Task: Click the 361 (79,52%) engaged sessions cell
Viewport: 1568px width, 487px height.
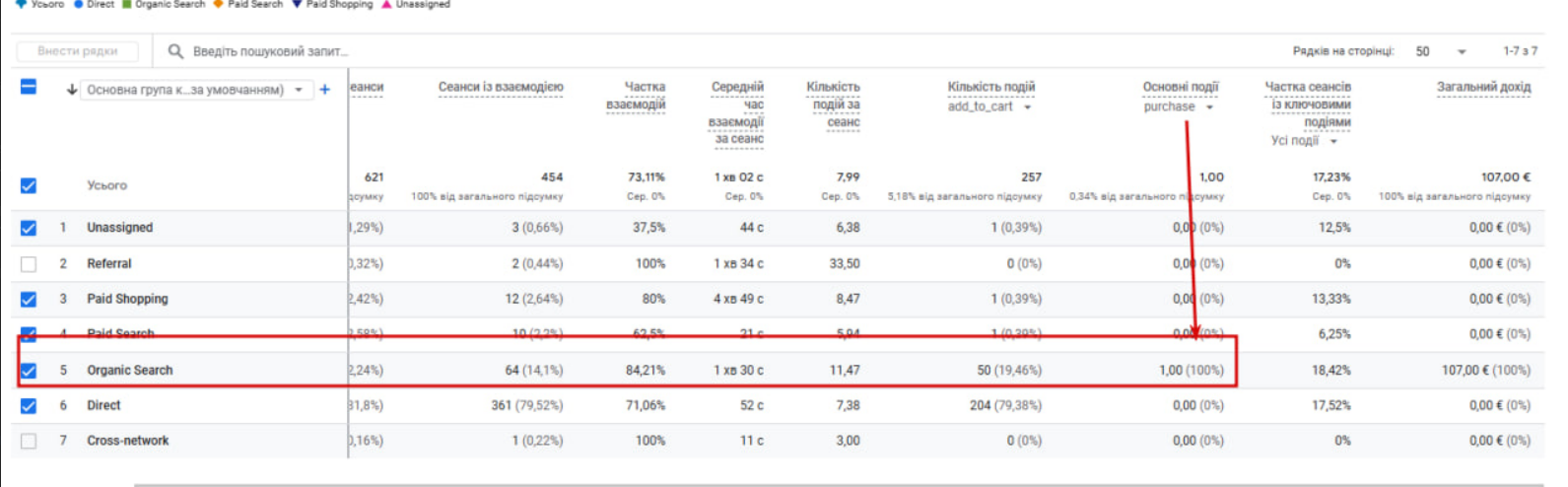Action: pos(527,405)
